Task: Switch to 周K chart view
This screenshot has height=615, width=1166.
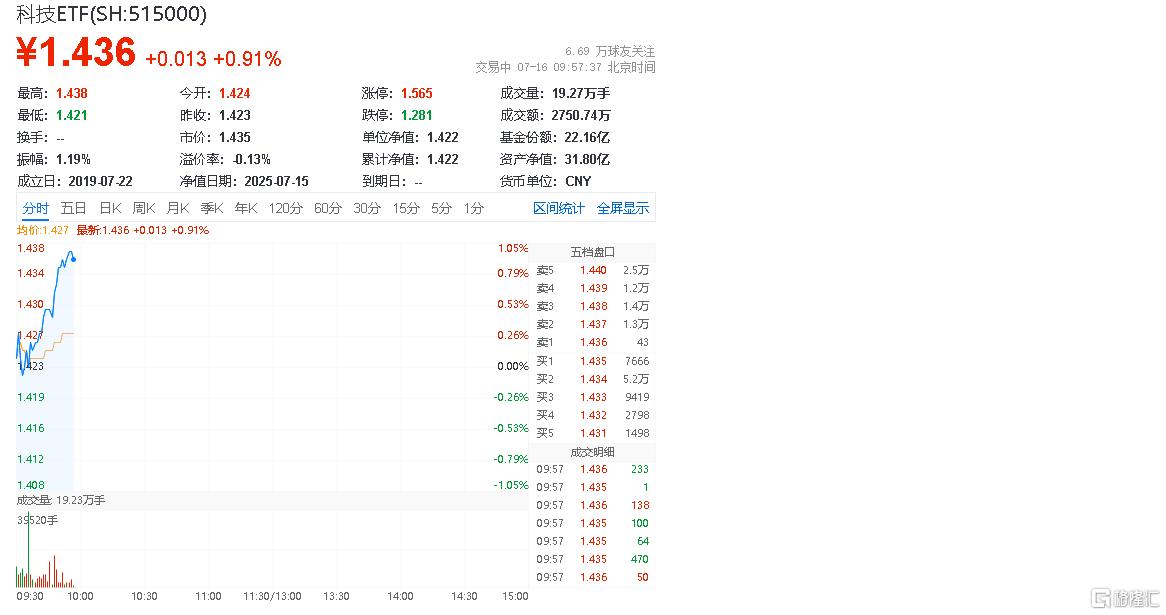Action: [x=144, y=208]
